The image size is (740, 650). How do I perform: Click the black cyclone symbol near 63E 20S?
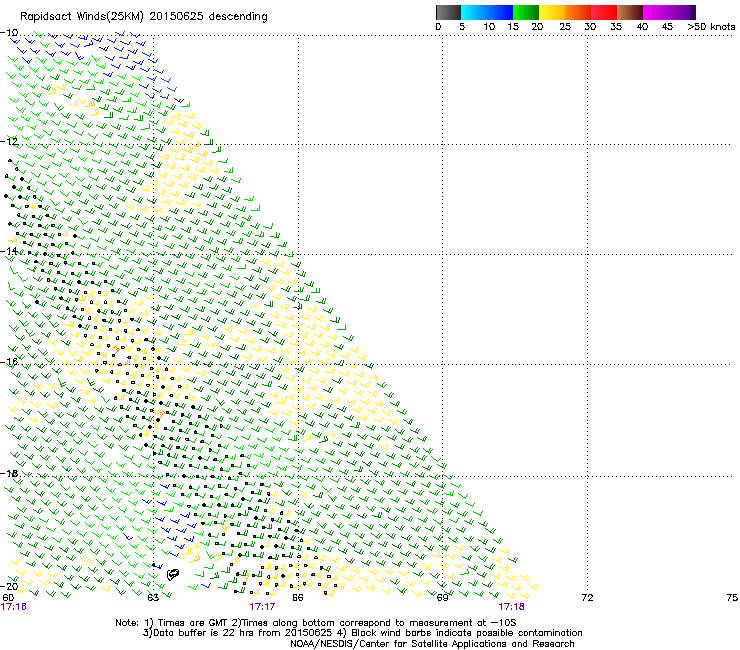tap(173, 574)
